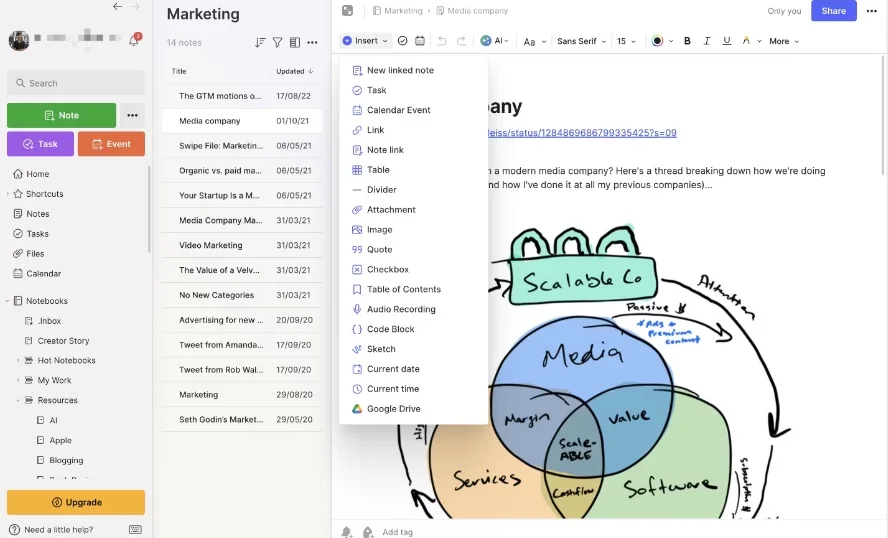Click the calendar event toolbar icon
This screenshot has height=538, width=888.
point(419,41)
